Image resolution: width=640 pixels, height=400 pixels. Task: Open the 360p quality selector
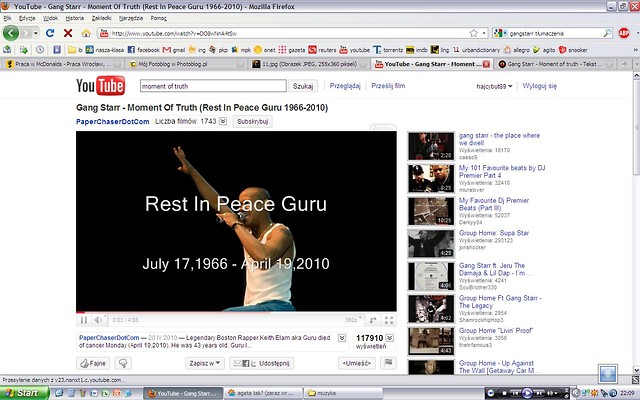(353, 320)
